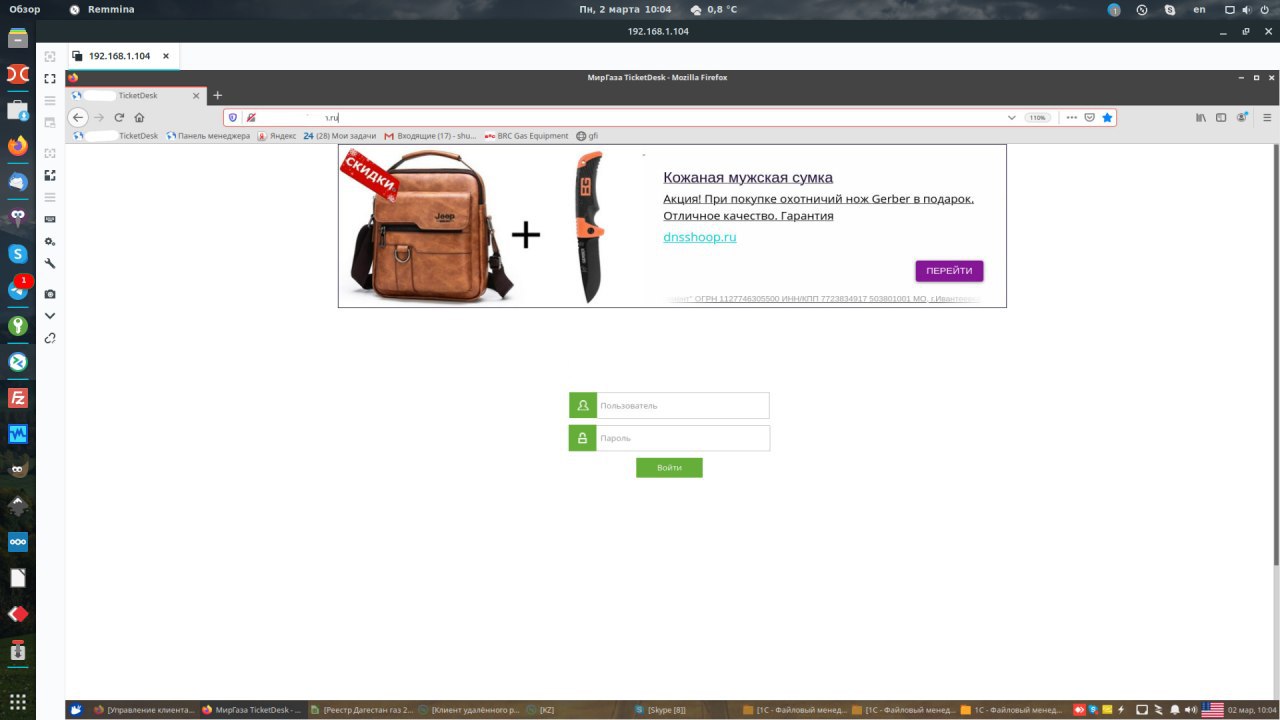Open Яндекс bookmark
The height and width of the screenshot is (720, 1280).
click(x=277, y=136)
